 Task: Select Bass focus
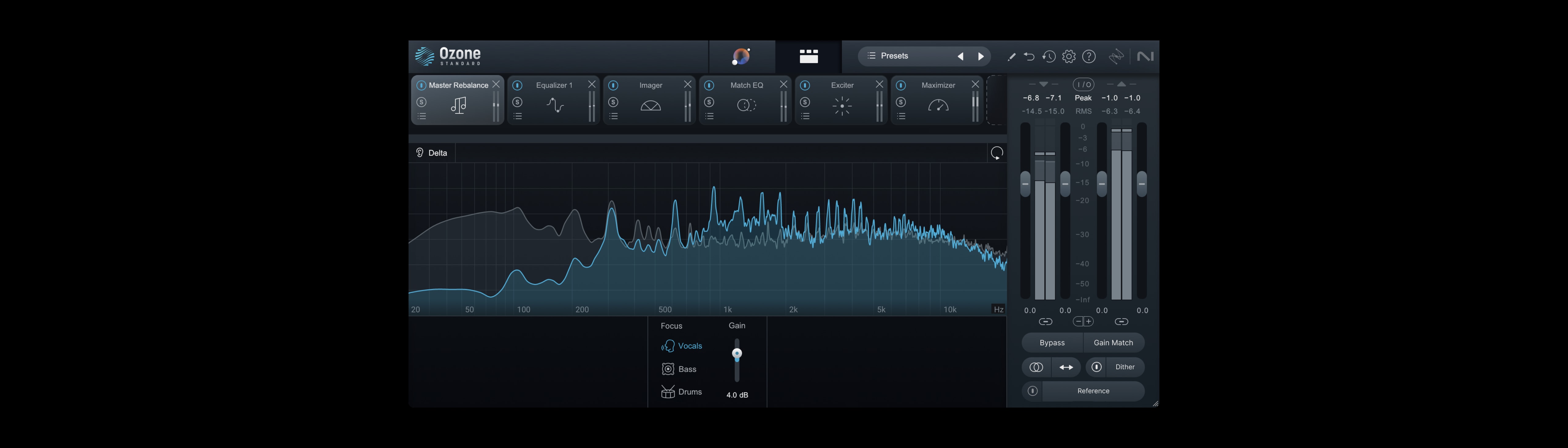pos(679,369)
